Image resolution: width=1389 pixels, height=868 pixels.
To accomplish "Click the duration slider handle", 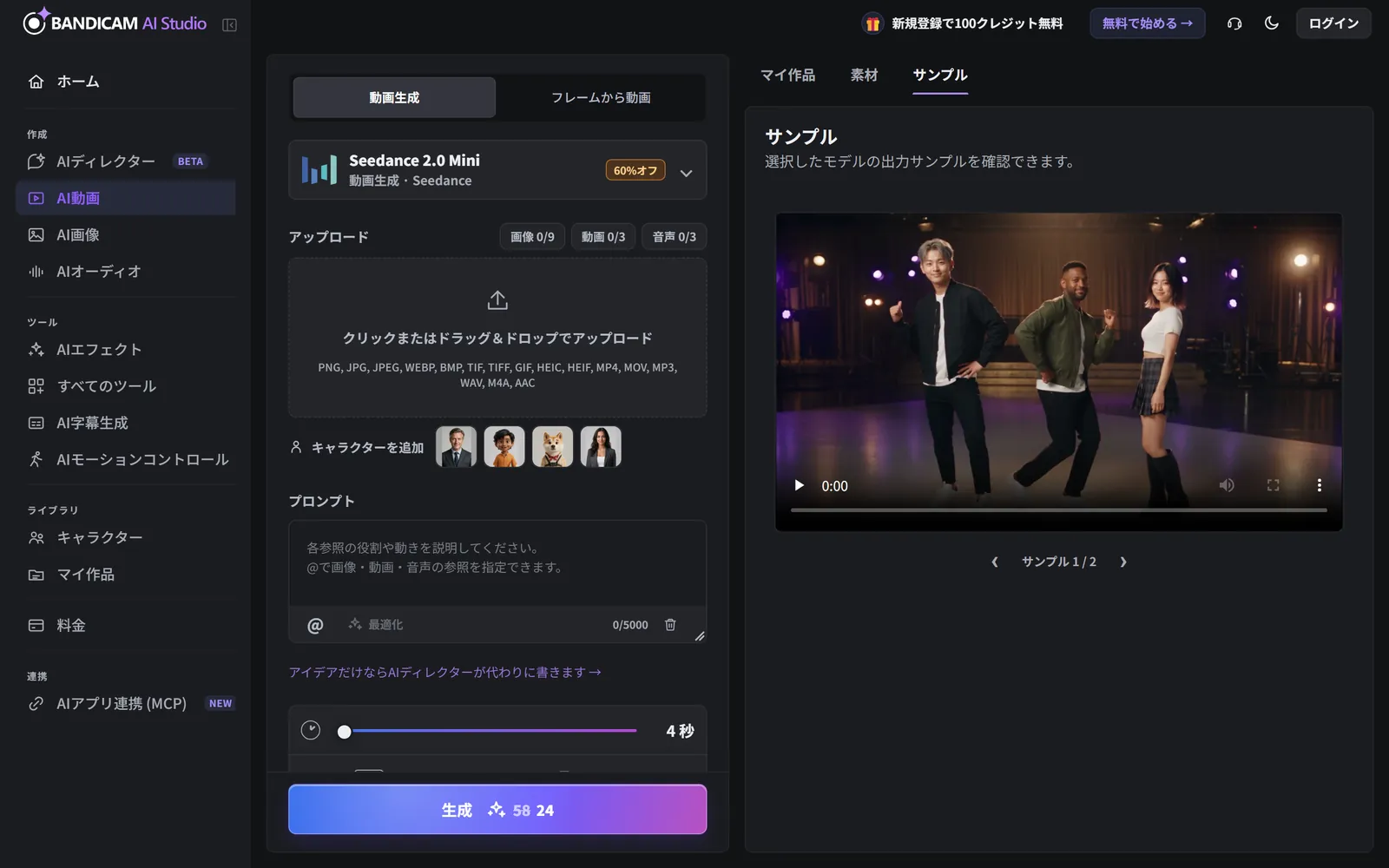I will pyautogui.click(x=345, y=732).
